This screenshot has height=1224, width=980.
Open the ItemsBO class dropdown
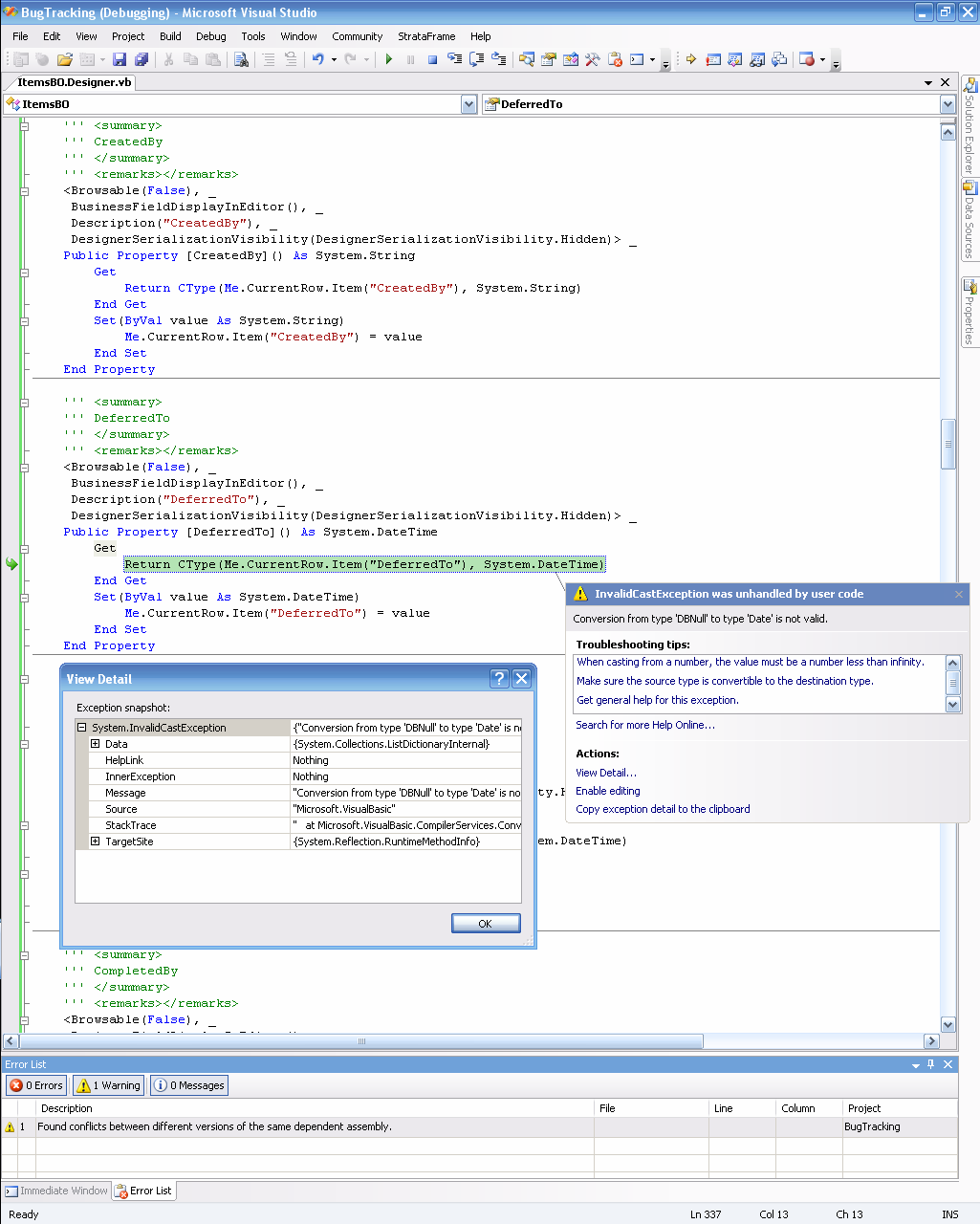click(x=468, y=104)
